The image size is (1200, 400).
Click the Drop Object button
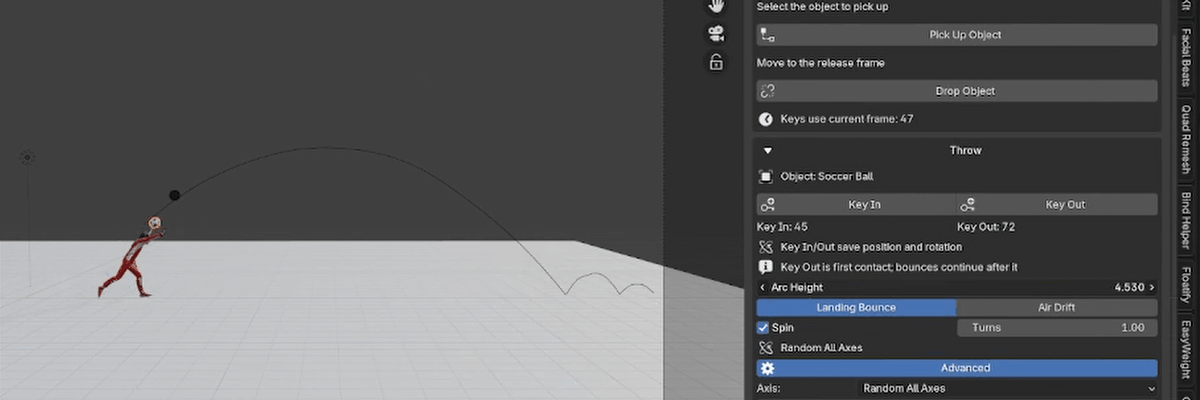[957, 91]
